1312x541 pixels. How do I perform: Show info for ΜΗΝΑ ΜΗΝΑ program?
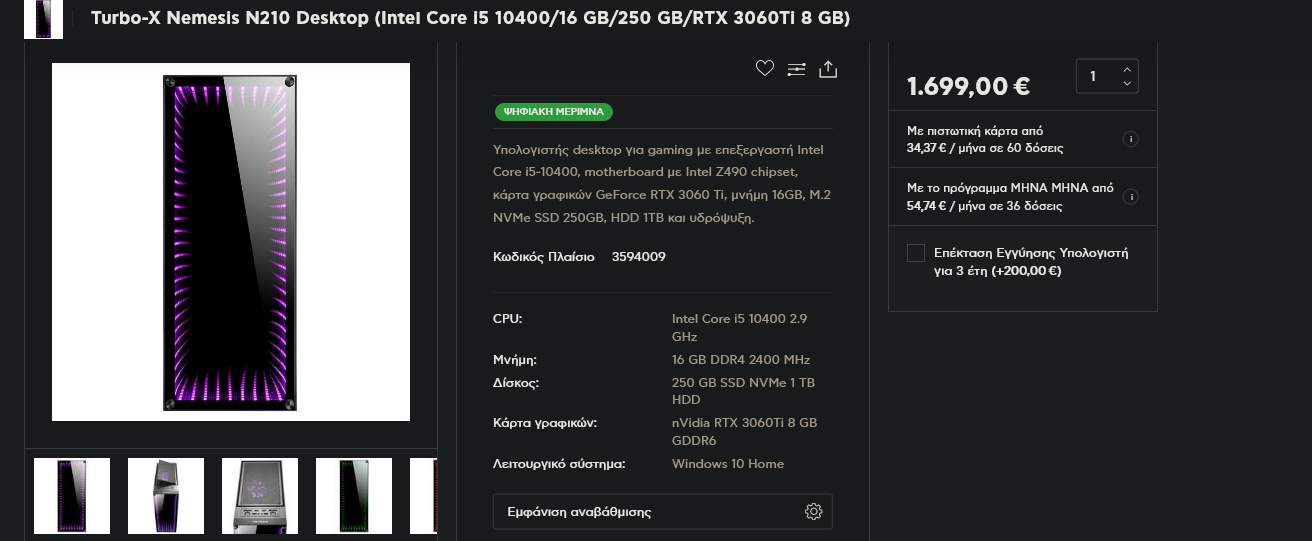coord(1131,197)
